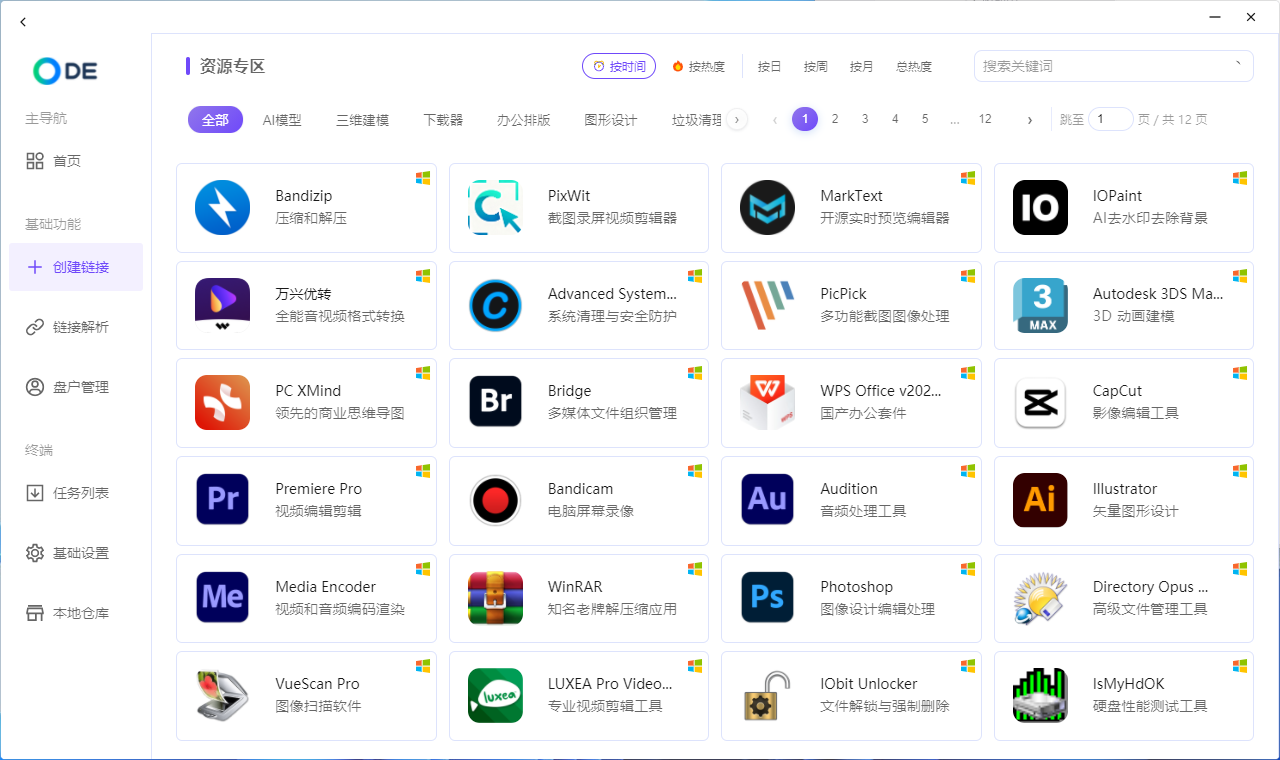
Task: Expand more category tabs with the arrow
Action: pos(737,120)
